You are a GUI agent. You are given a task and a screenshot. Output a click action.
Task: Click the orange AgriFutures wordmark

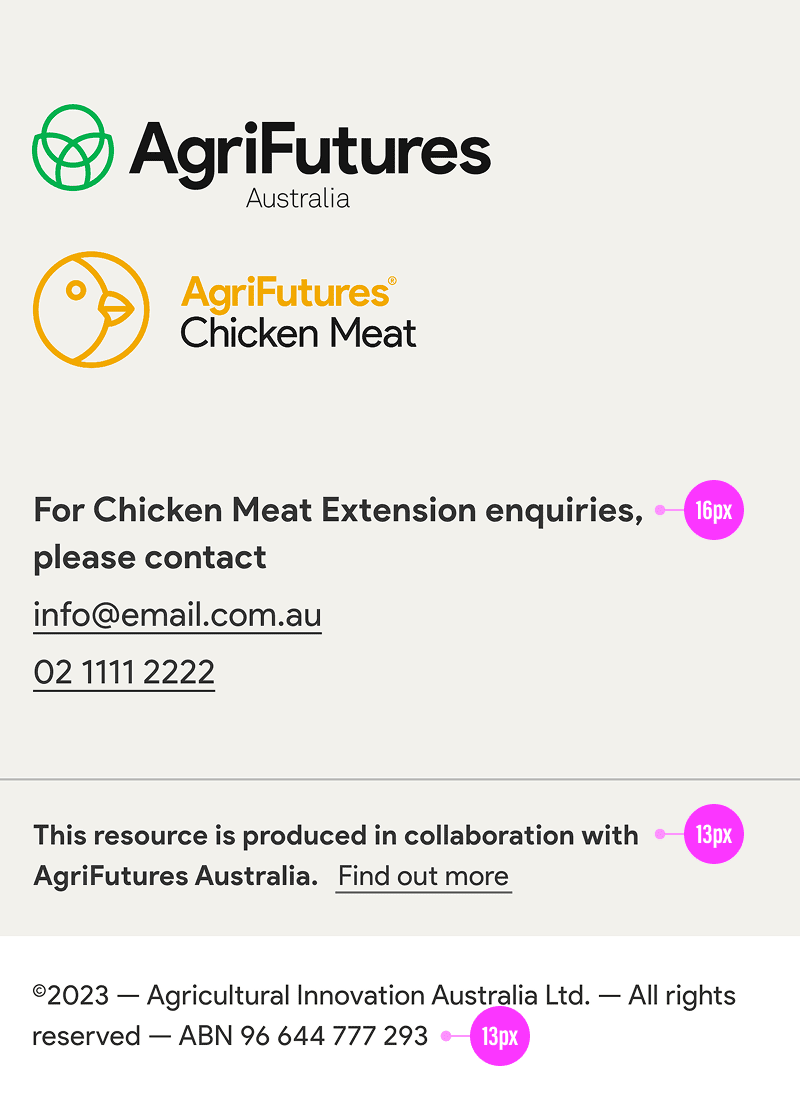pos(284,293)
